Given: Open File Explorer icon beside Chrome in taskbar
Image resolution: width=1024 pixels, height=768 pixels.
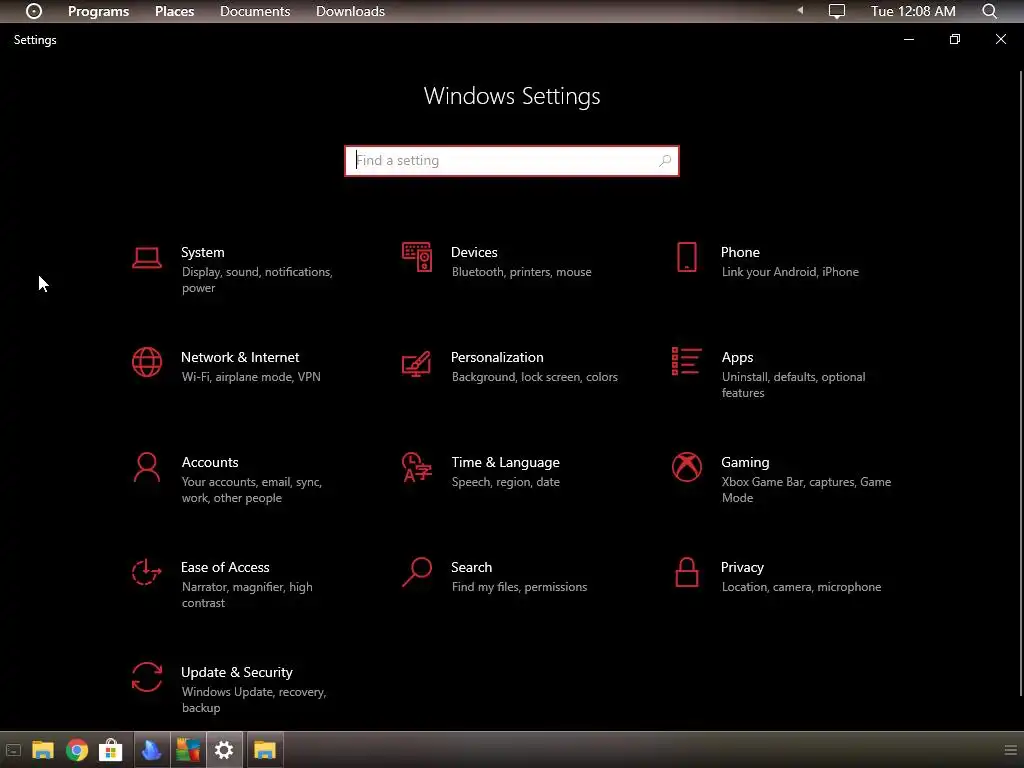Looking at the screenshot, I should (42, 750).
